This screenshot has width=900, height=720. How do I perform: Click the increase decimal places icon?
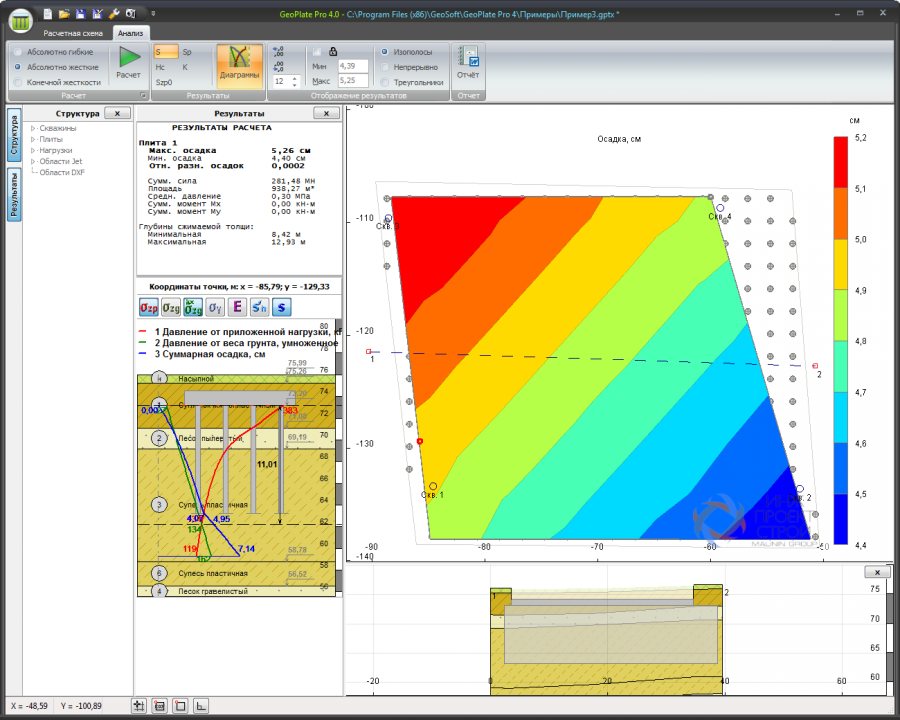(x=279, y=52)
